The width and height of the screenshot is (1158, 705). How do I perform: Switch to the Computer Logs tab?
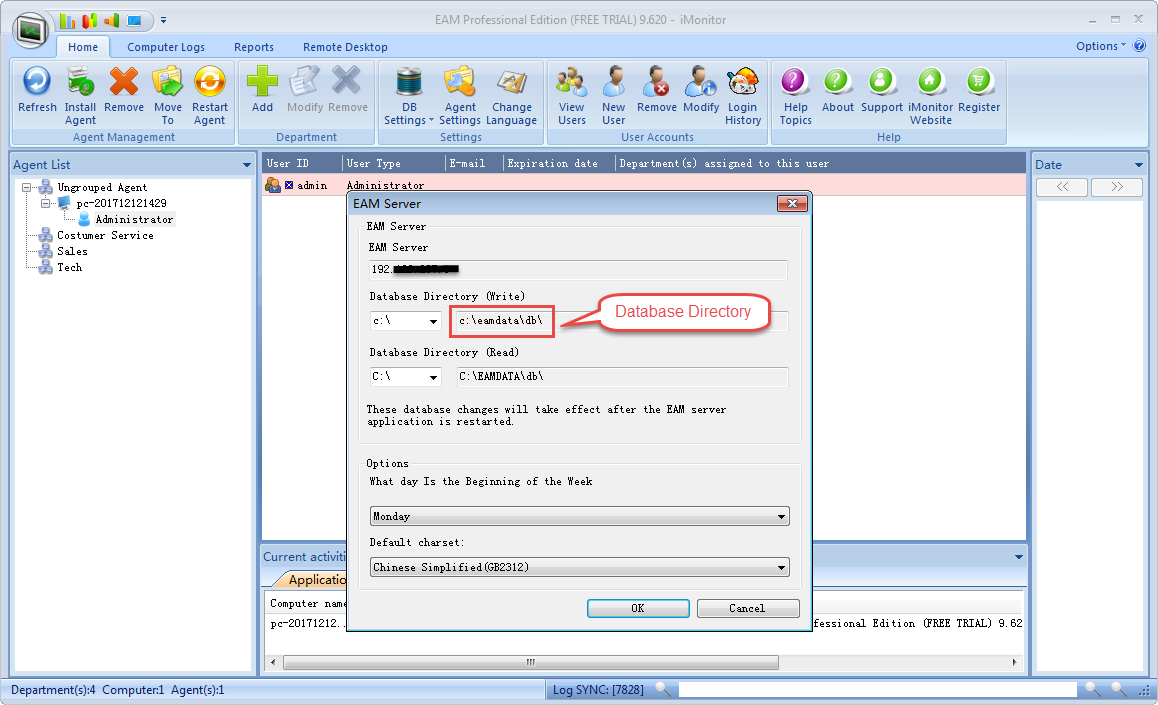[166, 47]
